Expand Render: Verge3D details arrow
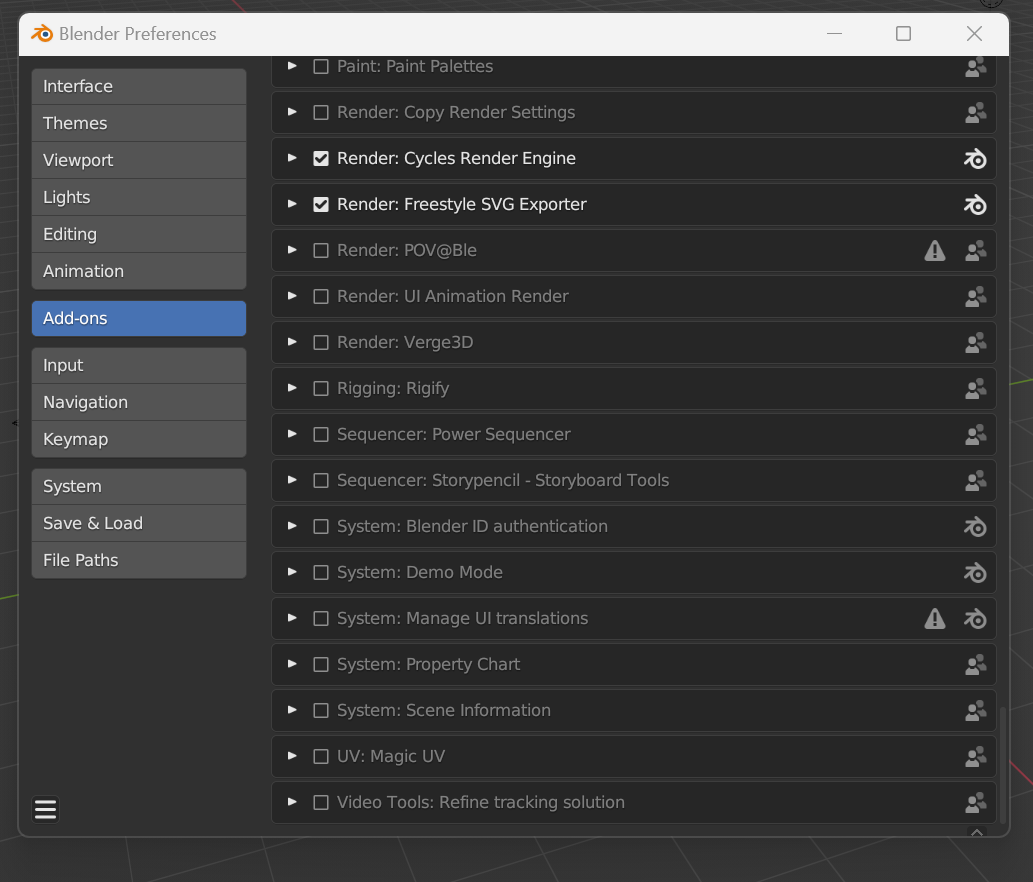 [292, 343]
